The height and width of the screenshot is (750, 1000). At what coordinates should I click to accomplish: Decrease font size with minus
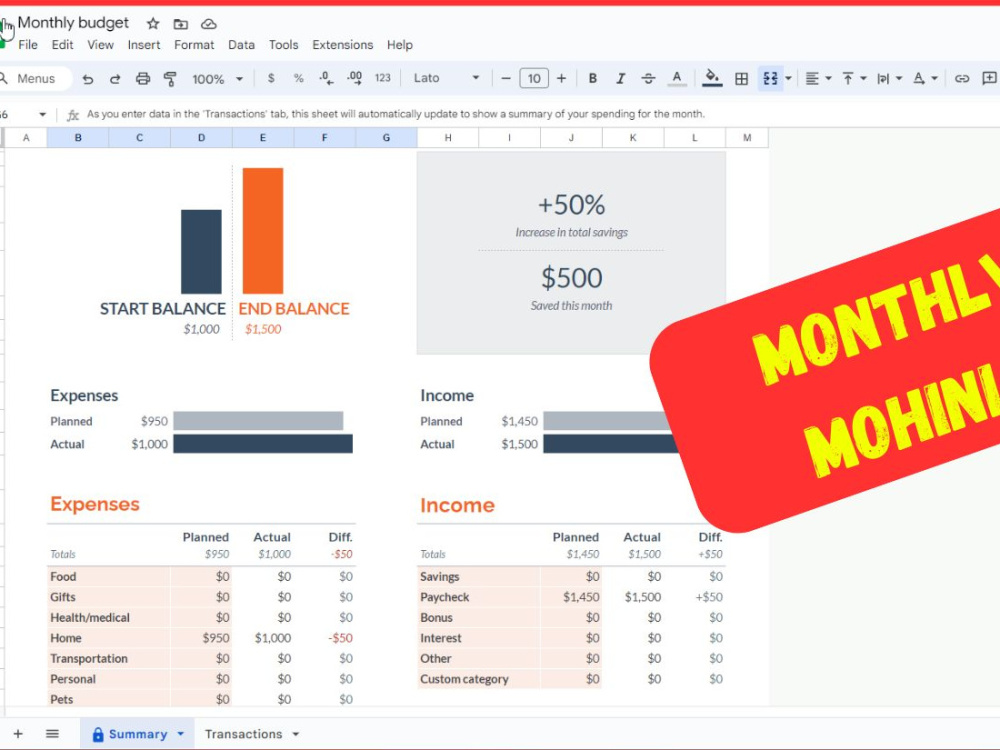point(506,78)
